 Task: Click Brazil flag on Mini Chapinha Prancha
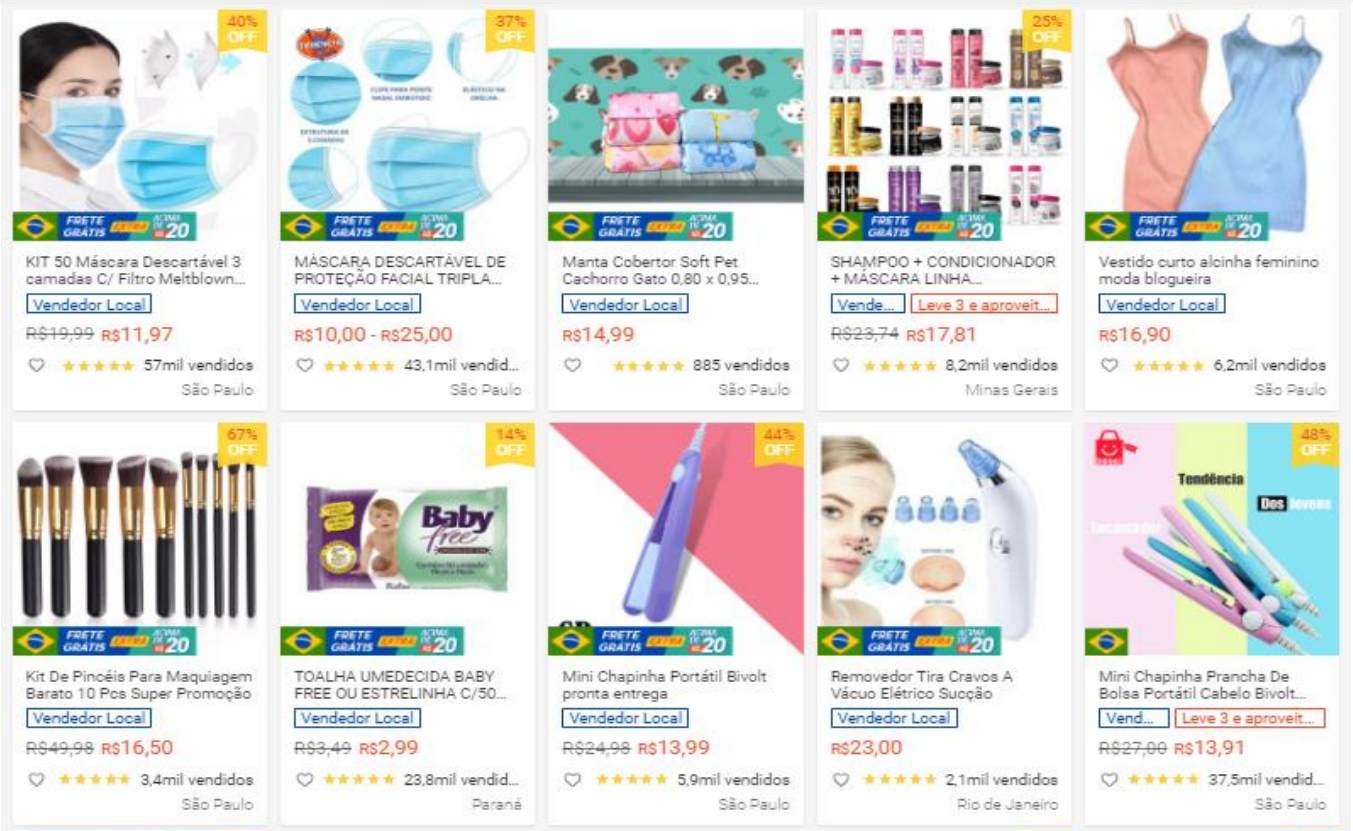click(x=1107, y=641)
